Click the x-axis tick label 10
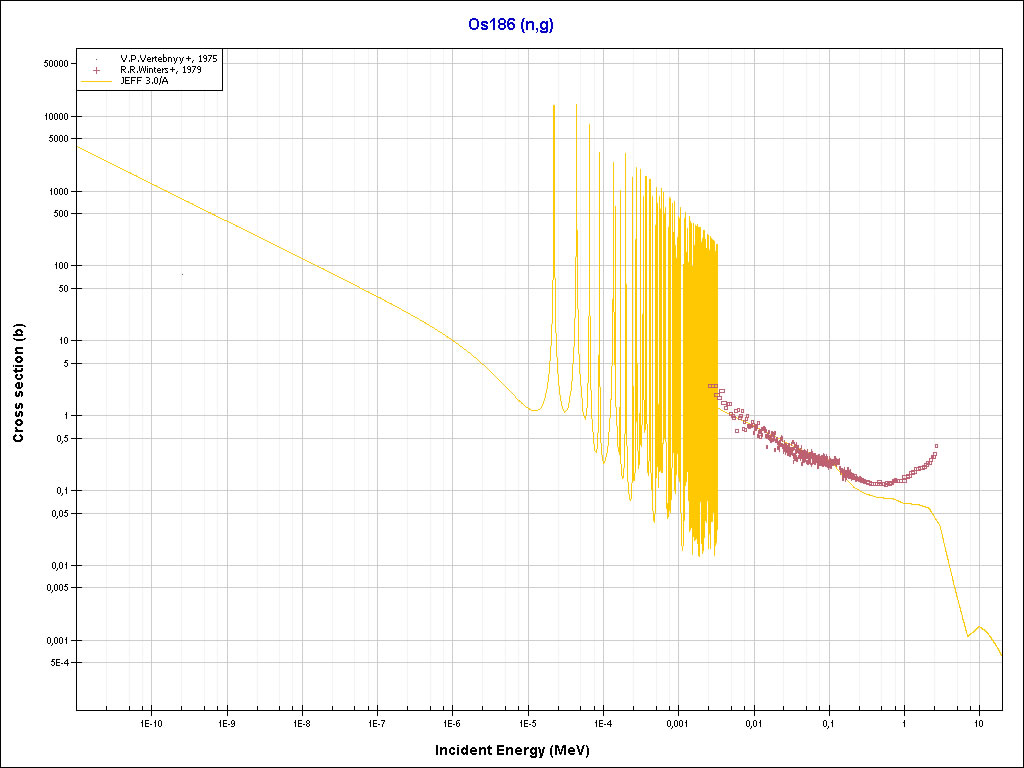 tap(979, 722)
